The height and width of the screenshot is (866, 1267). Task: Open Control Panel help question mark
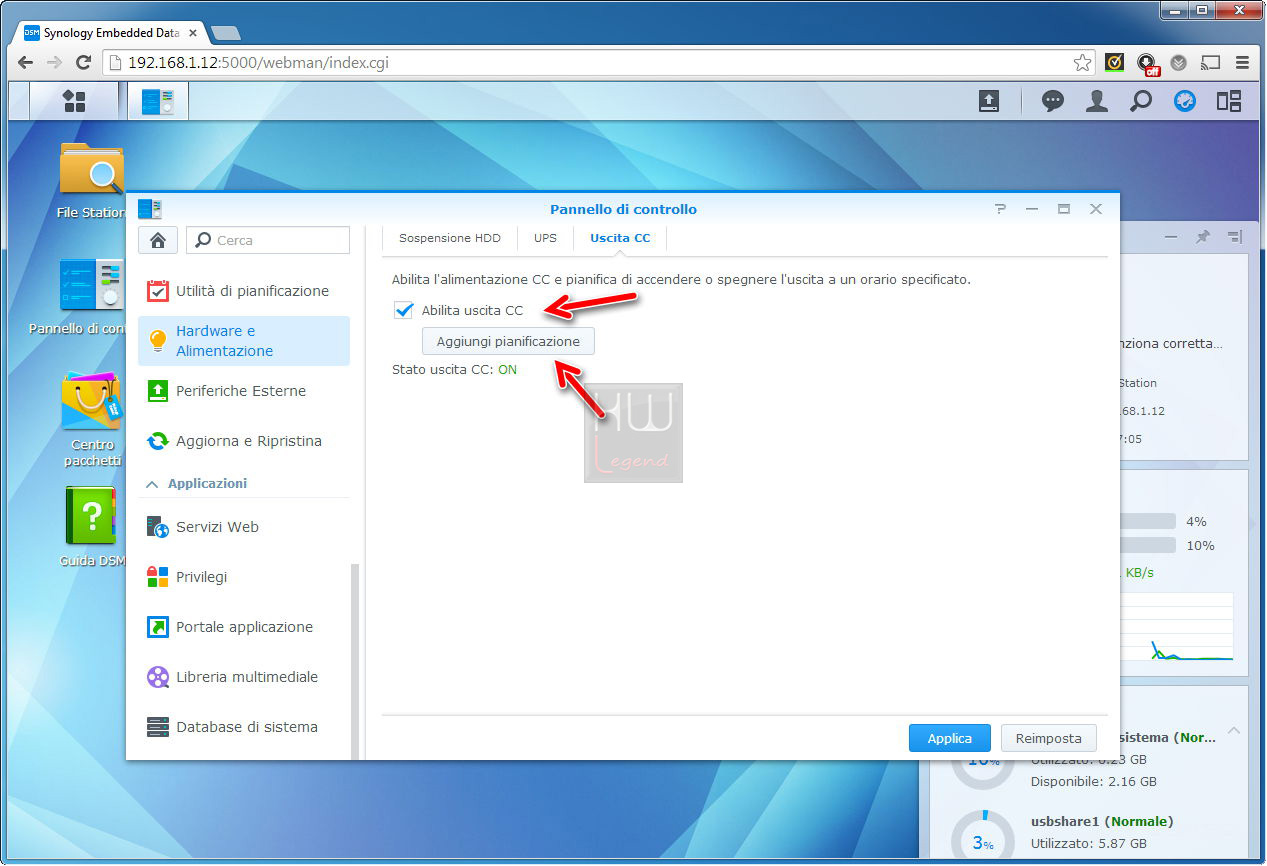1000,209
